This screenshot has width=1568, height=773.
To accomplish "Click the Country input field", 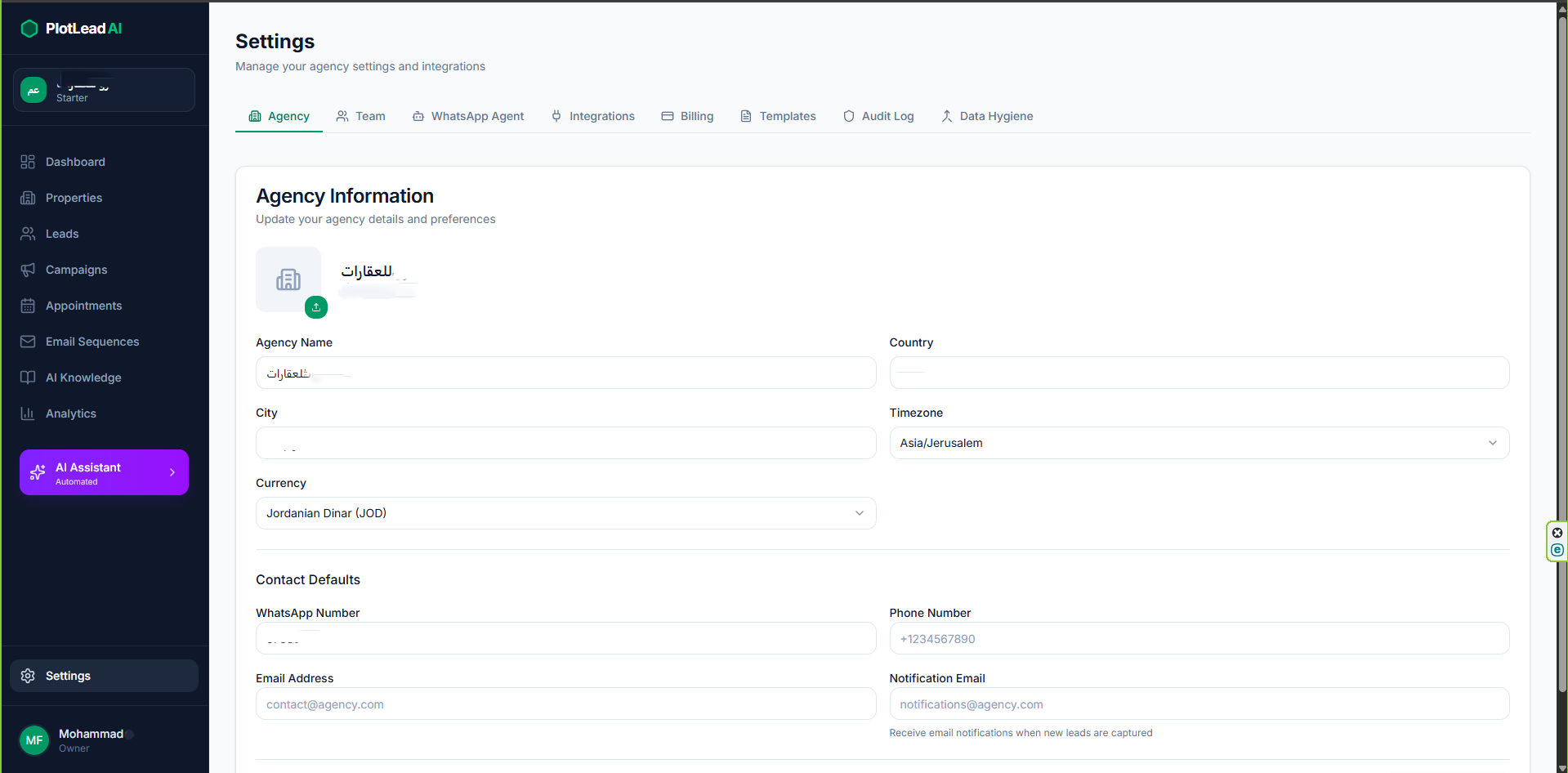I will tap(1199, 373).
